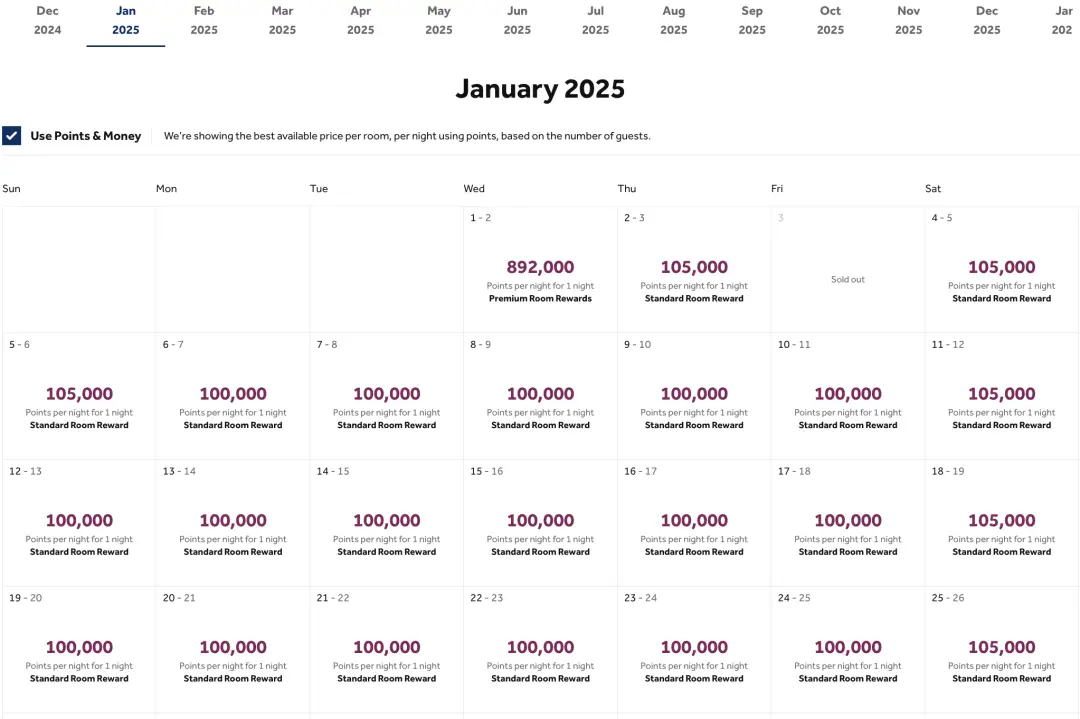Open the Dec 2025 month tab

click(x=987, y=20)
